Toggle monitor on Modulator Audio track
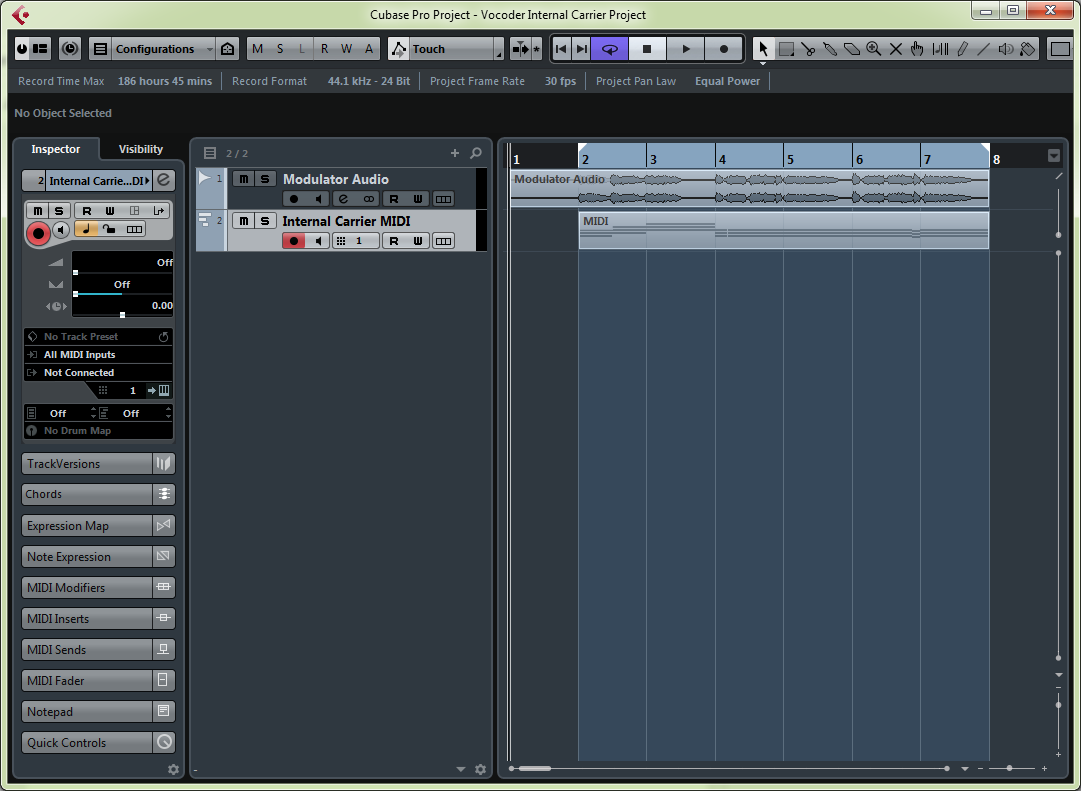 pyautogui.click(x=318, y=199)
